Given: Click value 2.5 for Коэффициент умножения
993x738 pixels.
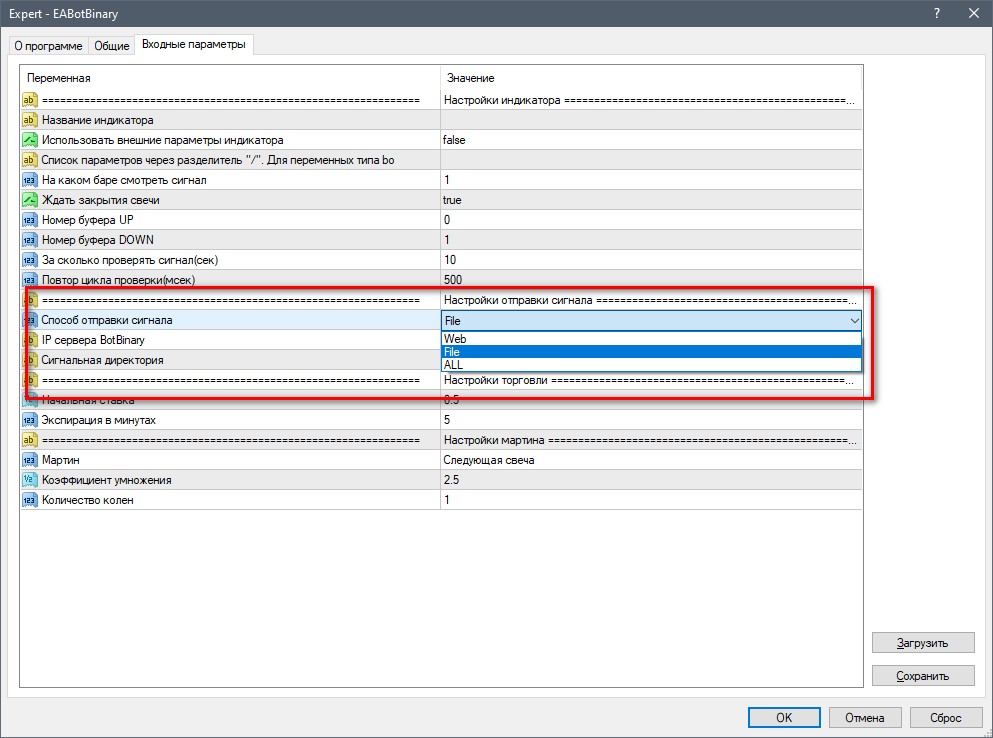Looking at the screenshot, I should 452,480.
